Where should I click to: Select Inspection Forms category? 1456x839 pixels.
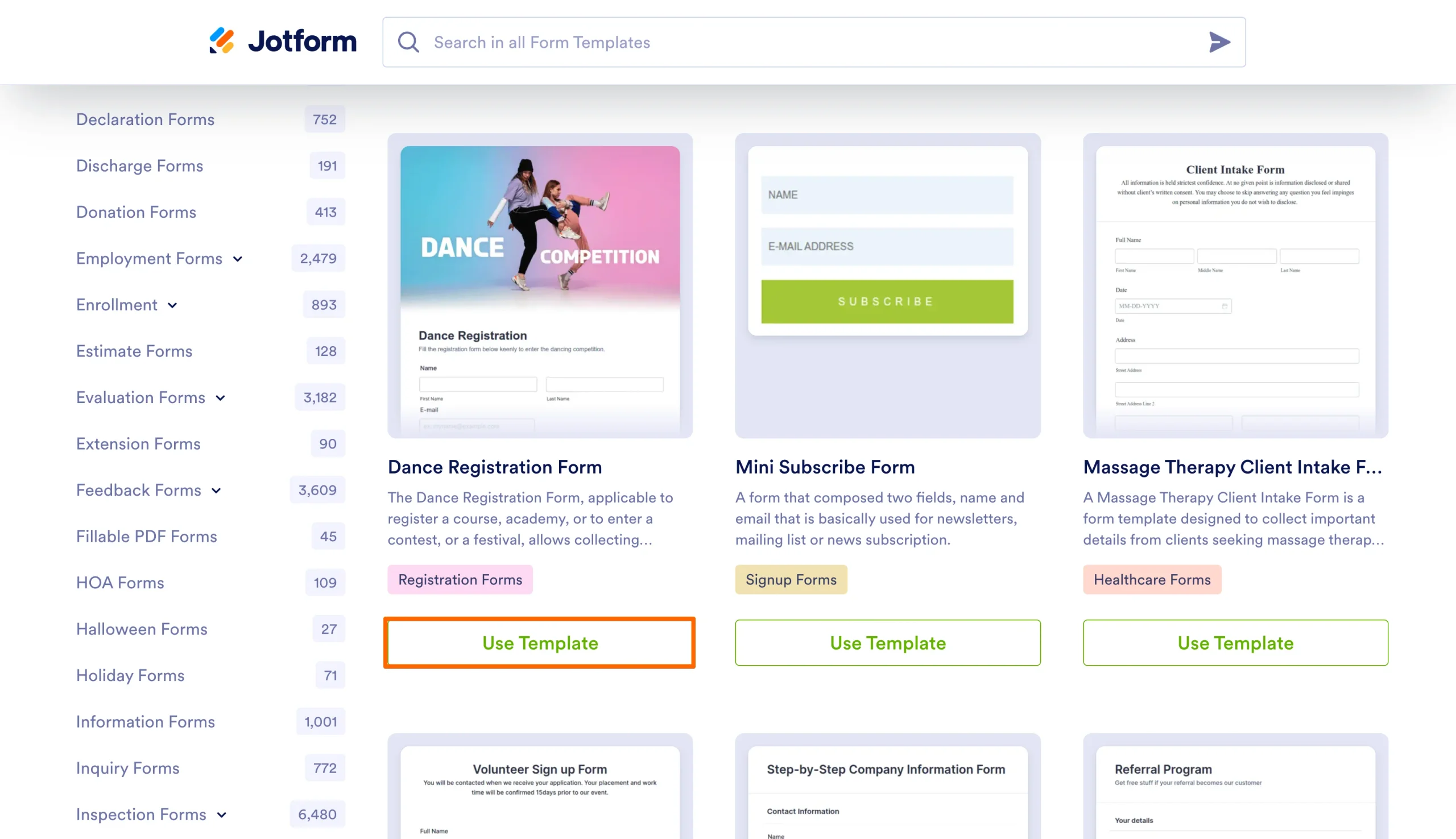click(x=141, y=814)
